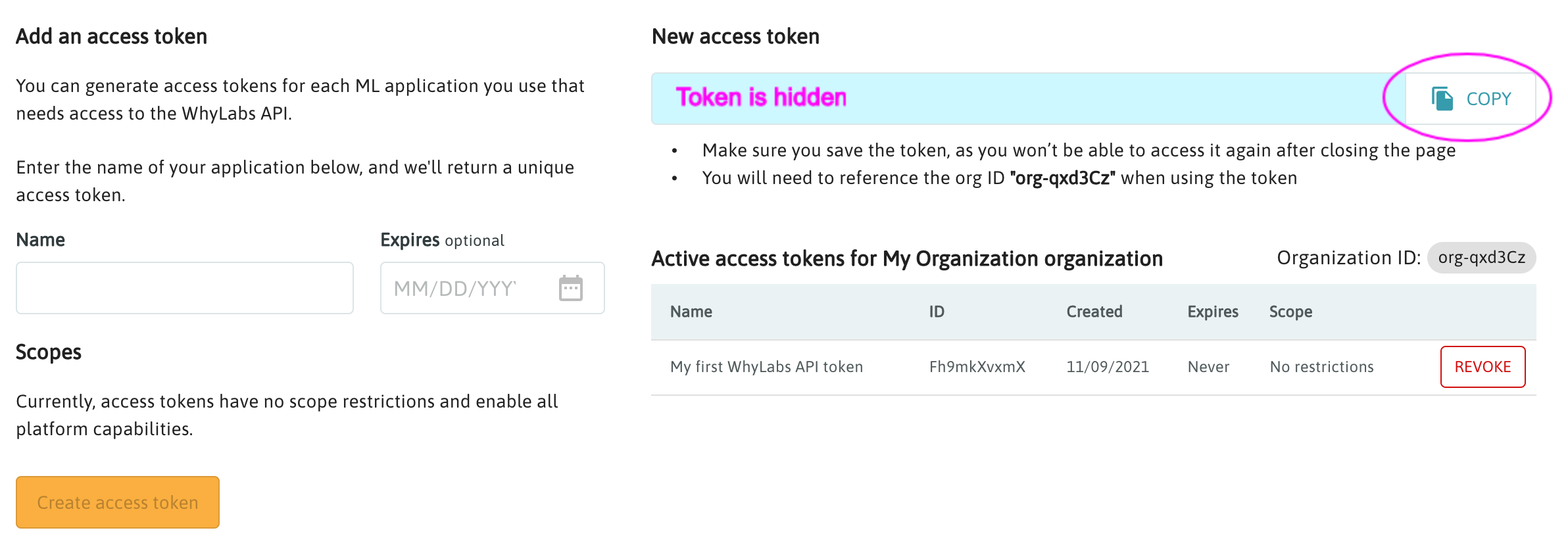Click the copy icon next to COPY
The image size is (1568, 547).
pos(1441,99)
